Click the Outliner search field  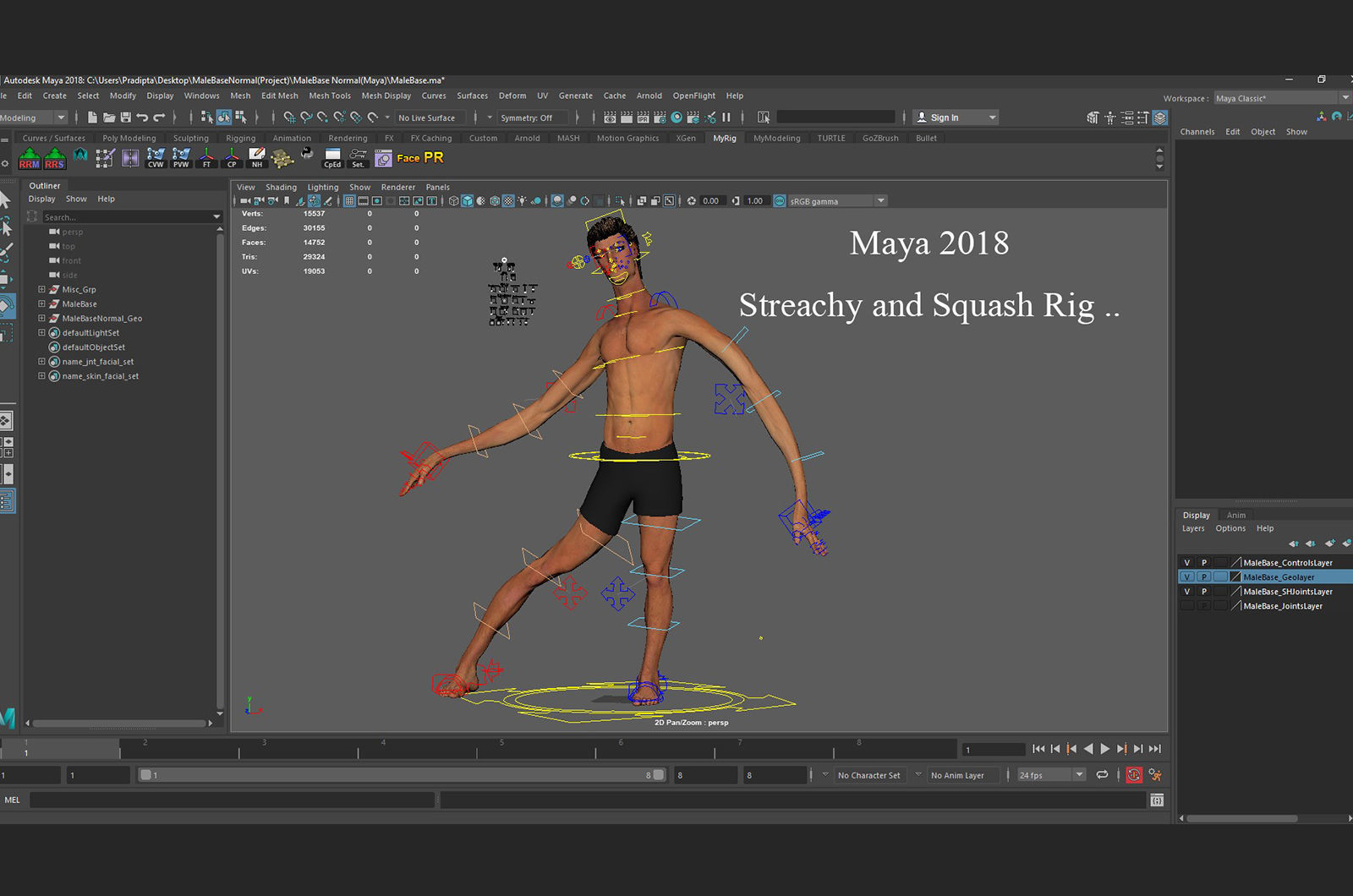click(132, 217)
